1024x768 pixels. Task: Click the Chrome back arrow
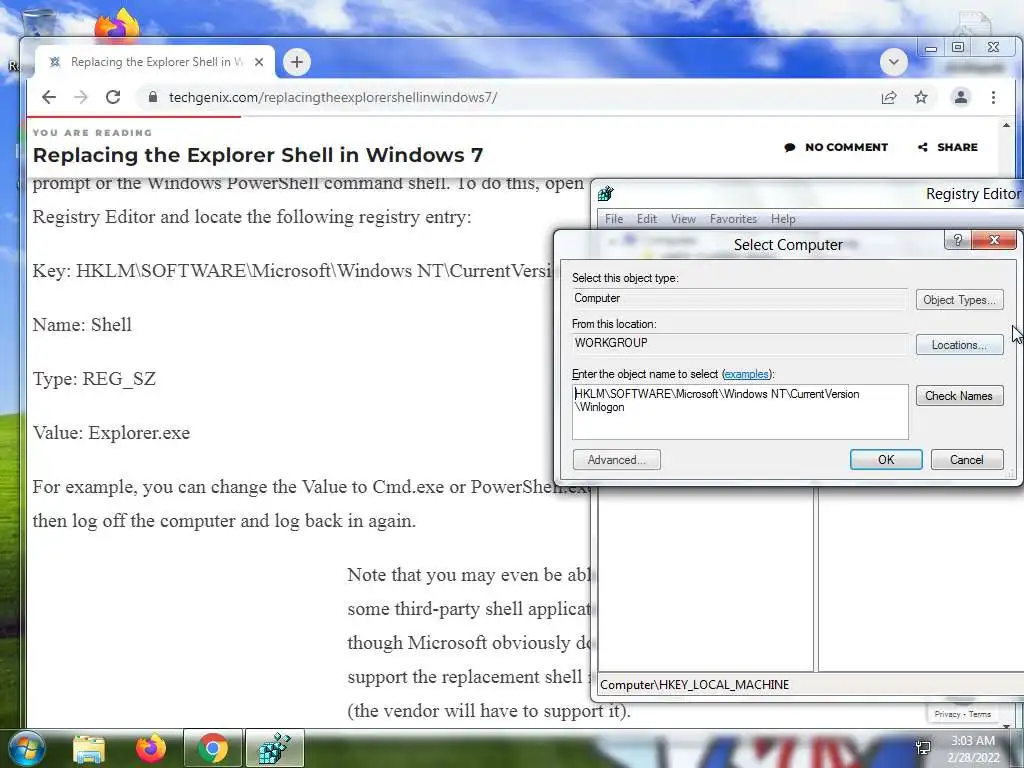(x=48, y=97)
